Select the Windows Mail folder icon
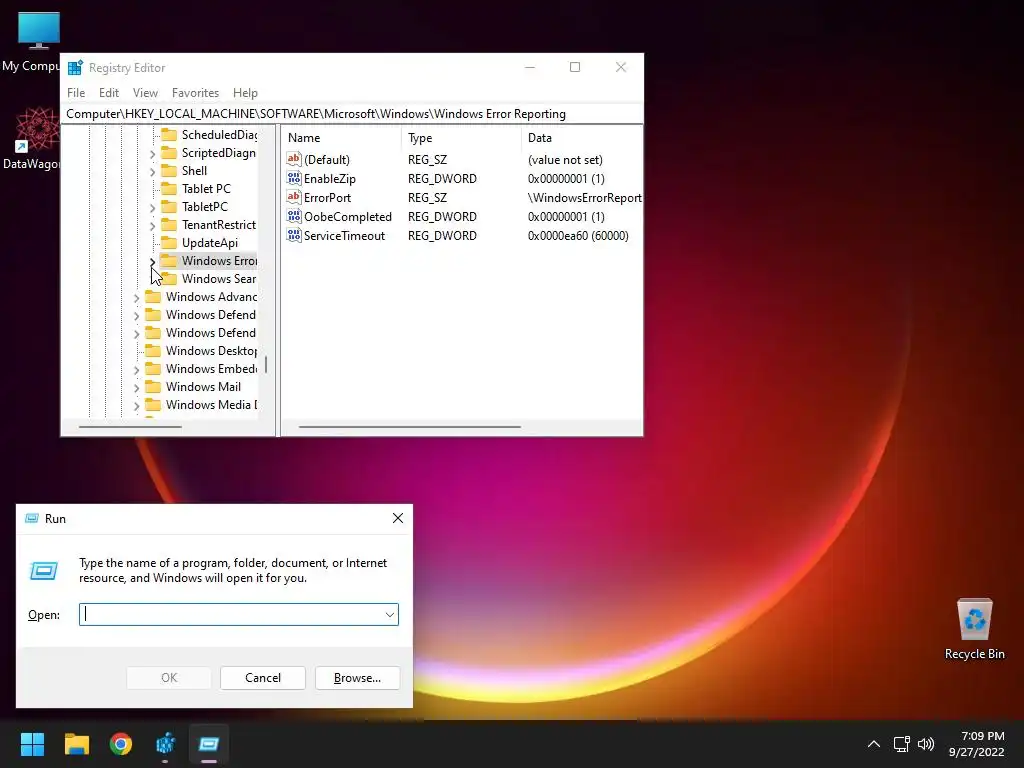 [x=153, y=387]
